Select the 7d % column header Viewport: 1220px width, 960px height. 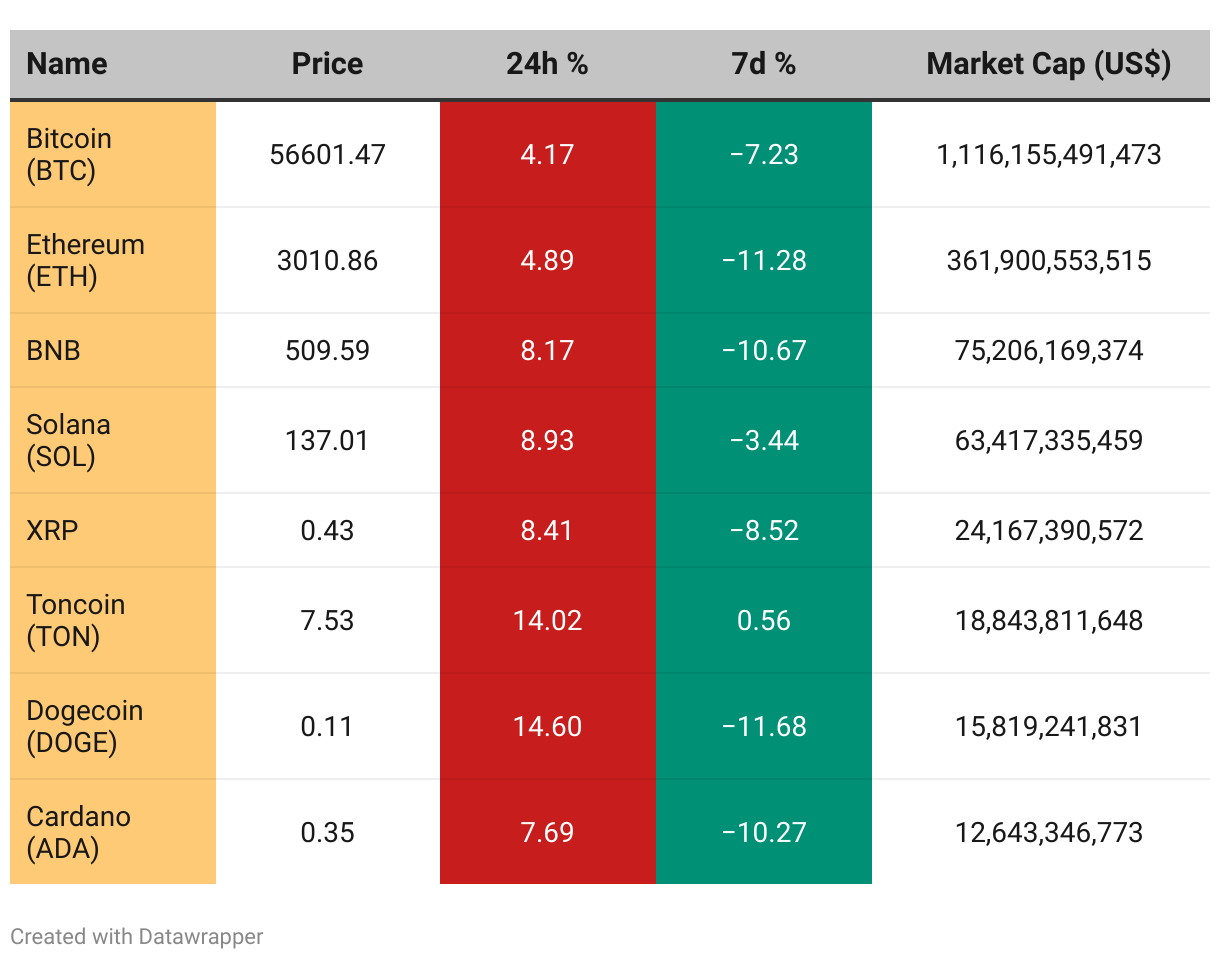[764, 64]
